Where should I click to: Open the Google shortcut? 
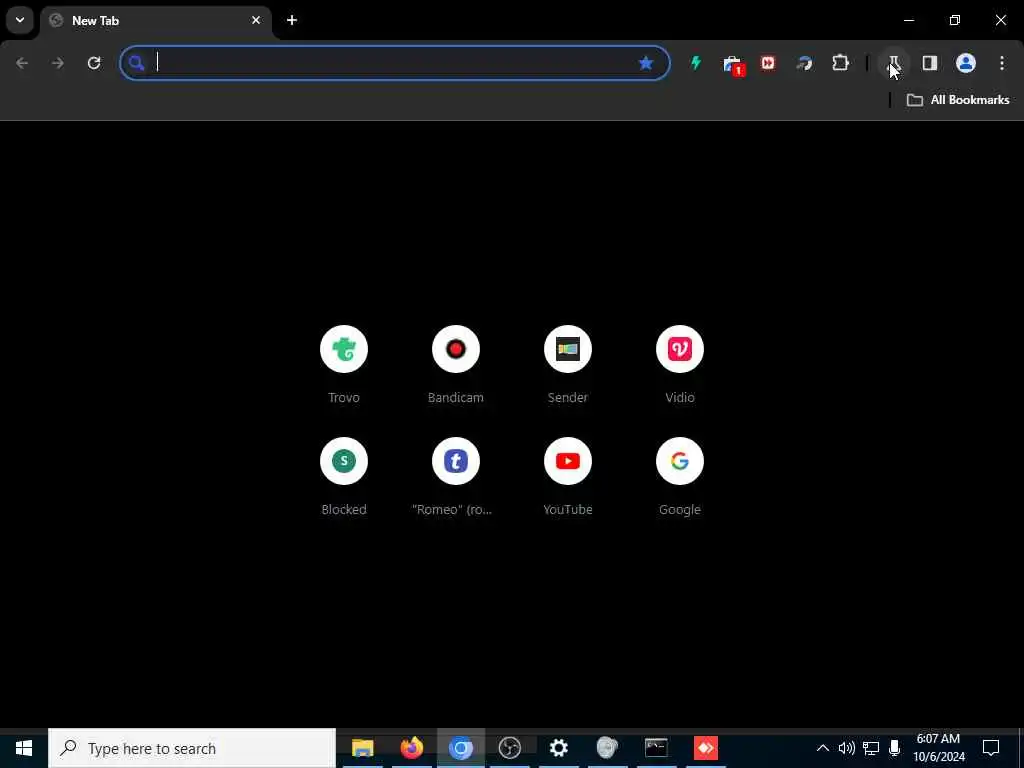pos(680,477)
